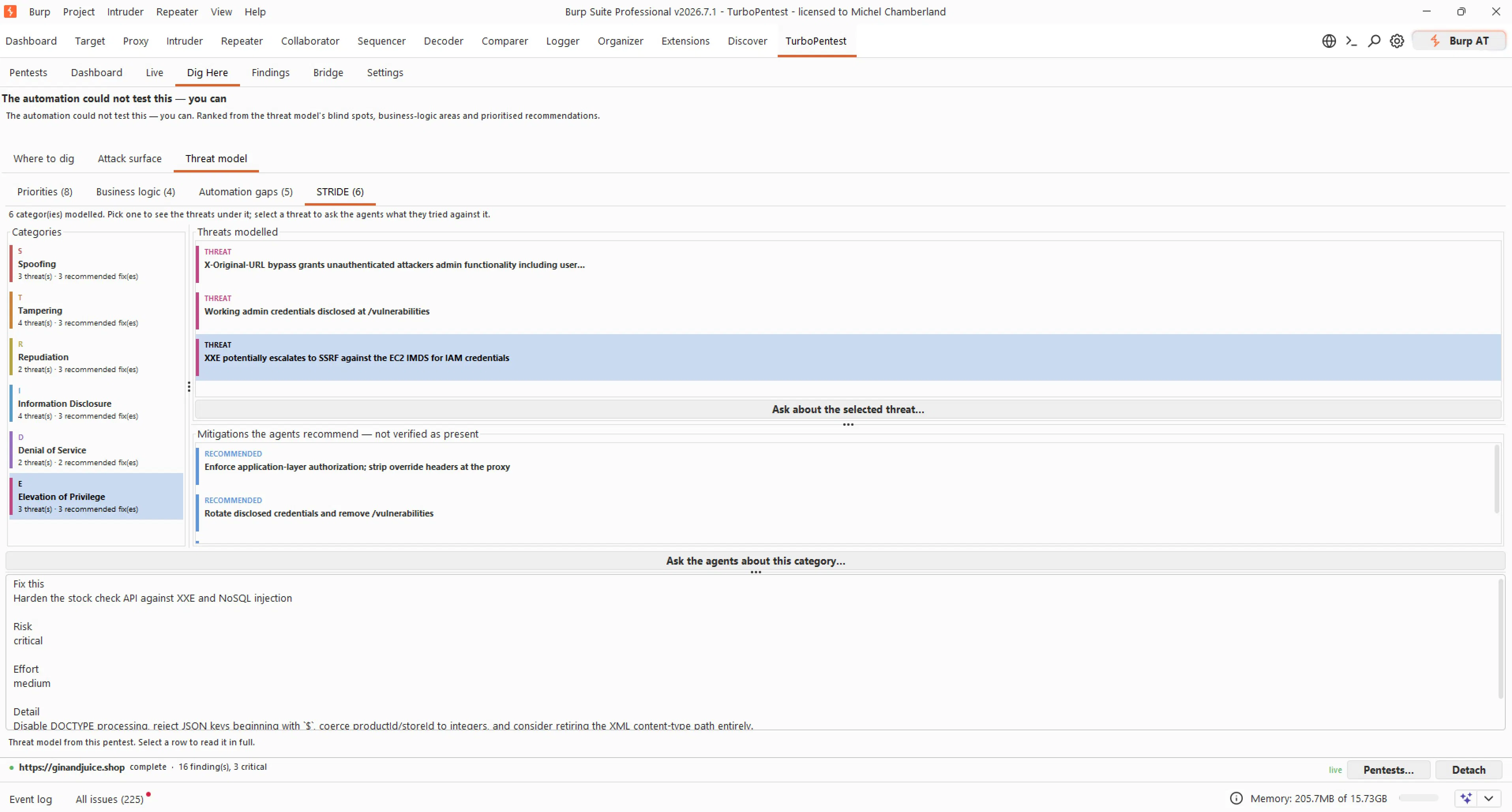Expand the bottom-right chevron dropdown
Screen dimensions: 1512x812
pos(1489,798)
